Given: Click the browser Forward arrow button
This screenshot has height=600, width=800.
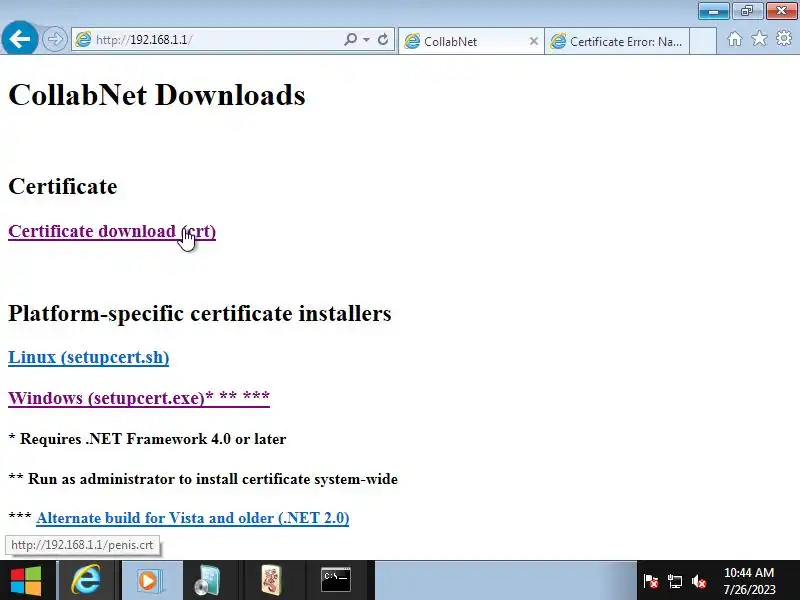Looking at the screenshot, I should tap(55, 39).
